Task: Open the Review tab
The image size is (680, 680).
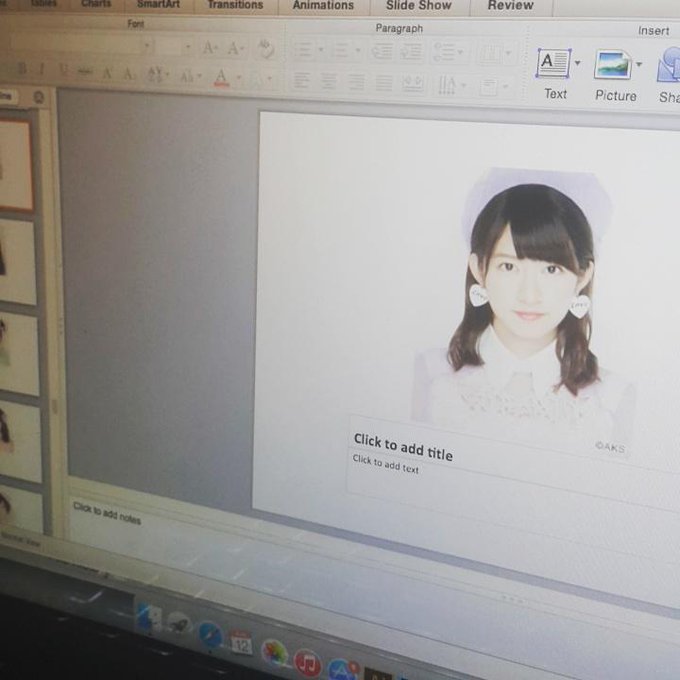Action: pos(510,5)
